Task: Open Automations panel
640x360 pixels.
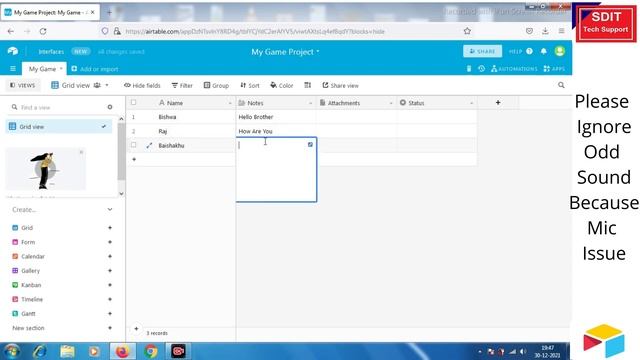Action: click(x=514, y=69)
